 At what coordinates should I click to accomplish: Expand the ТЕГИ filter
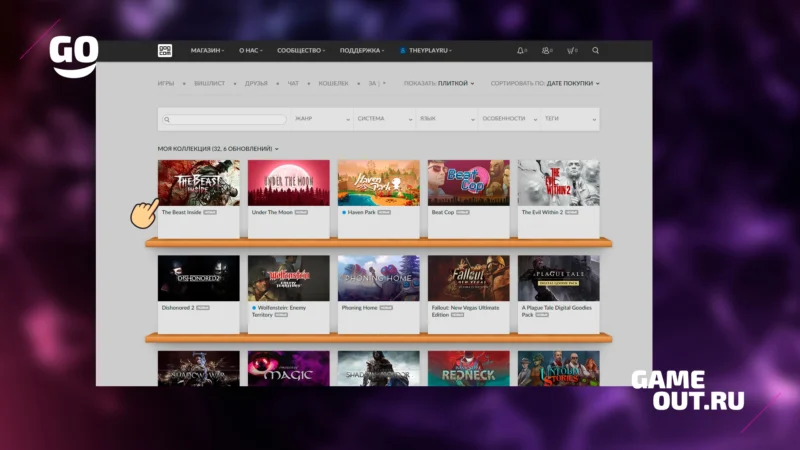[570, 119]
